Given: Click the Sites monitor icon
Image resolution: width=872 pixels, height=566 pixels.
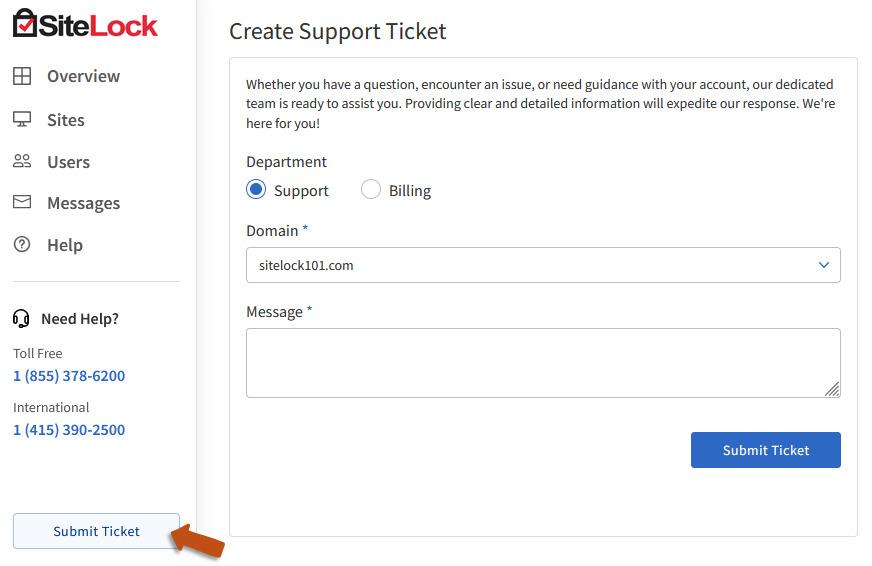Looking at the screenshot, I should (x=22, y=119).
